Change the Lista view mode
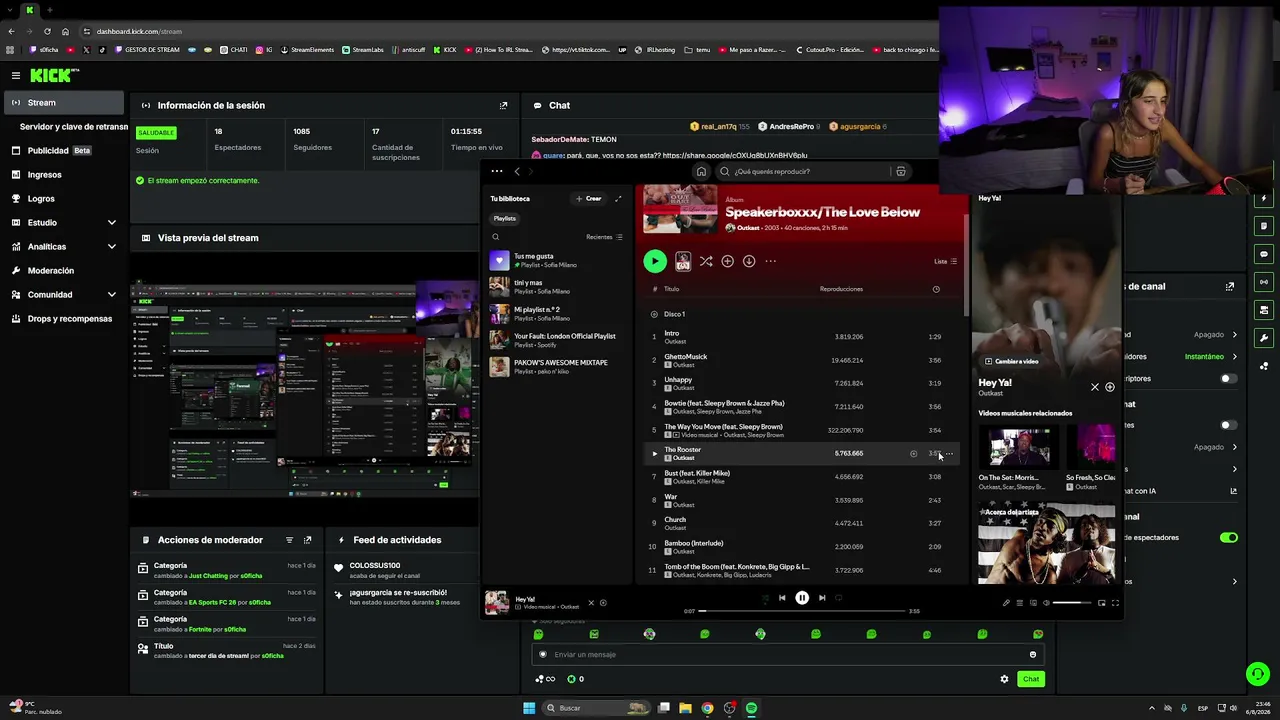The image size is (1280, 720). (945, 261)
